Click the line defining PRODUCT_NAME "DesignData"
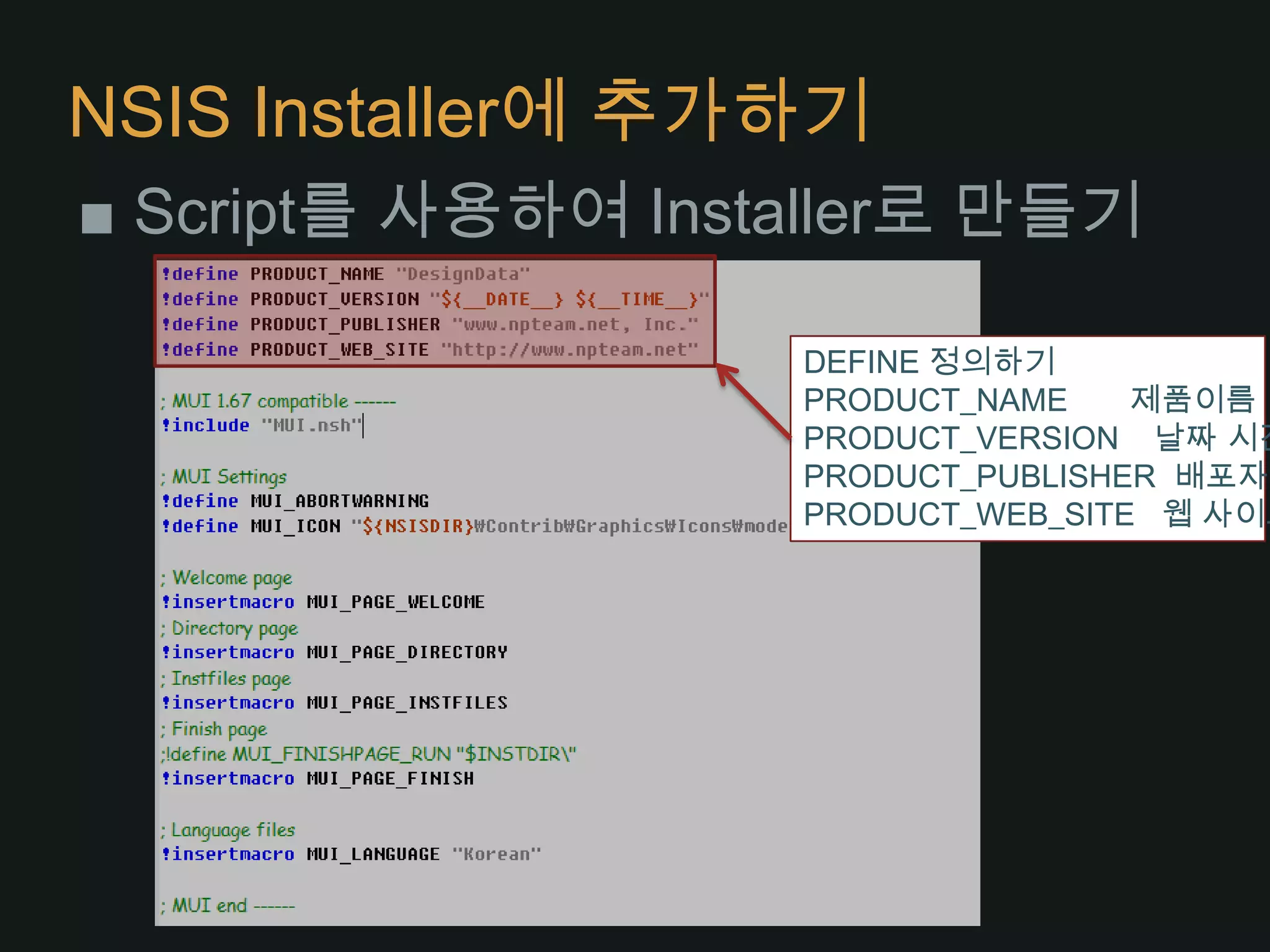Viewport: 1270px width, 952px height. click(x=346, y=274)
